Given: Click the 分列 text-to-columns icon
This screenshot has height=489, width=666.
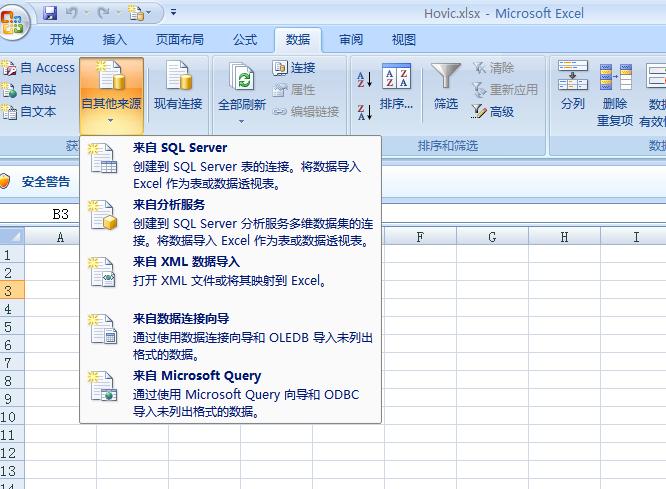Looking at the screenshot, I should (x=573, y=75).
